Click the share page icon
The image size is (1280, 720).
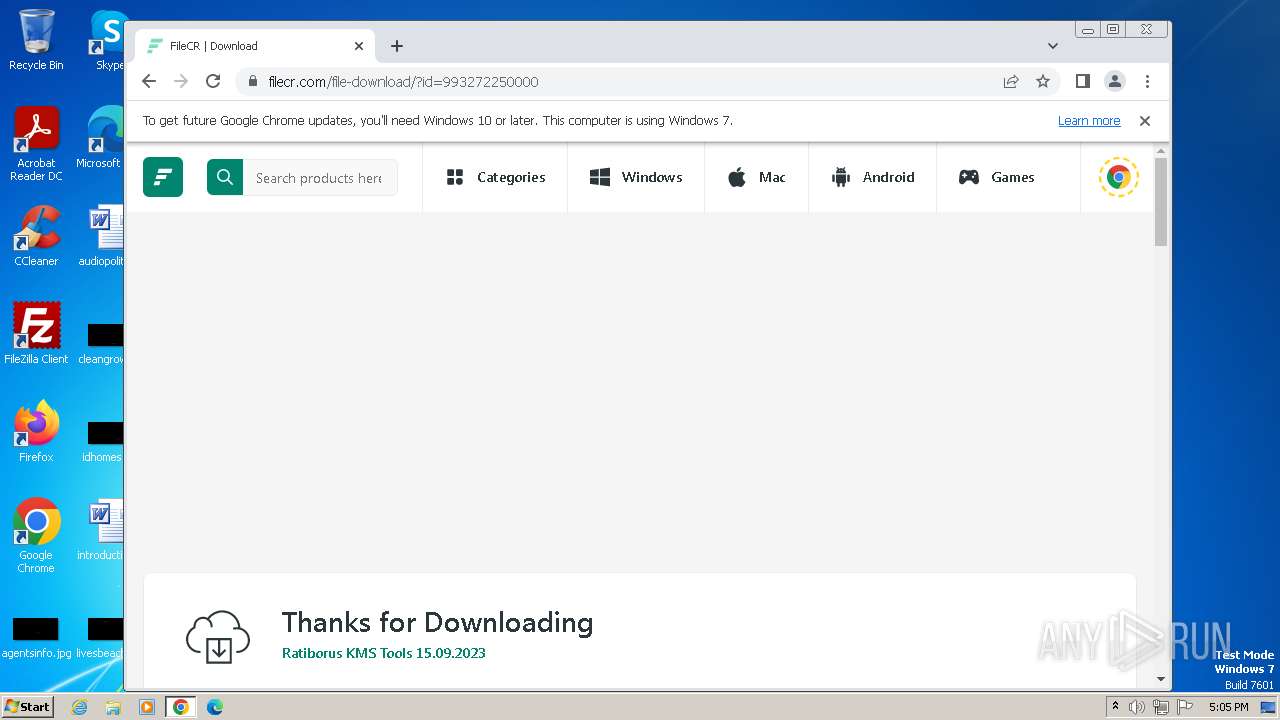[x=1011, y=81]
